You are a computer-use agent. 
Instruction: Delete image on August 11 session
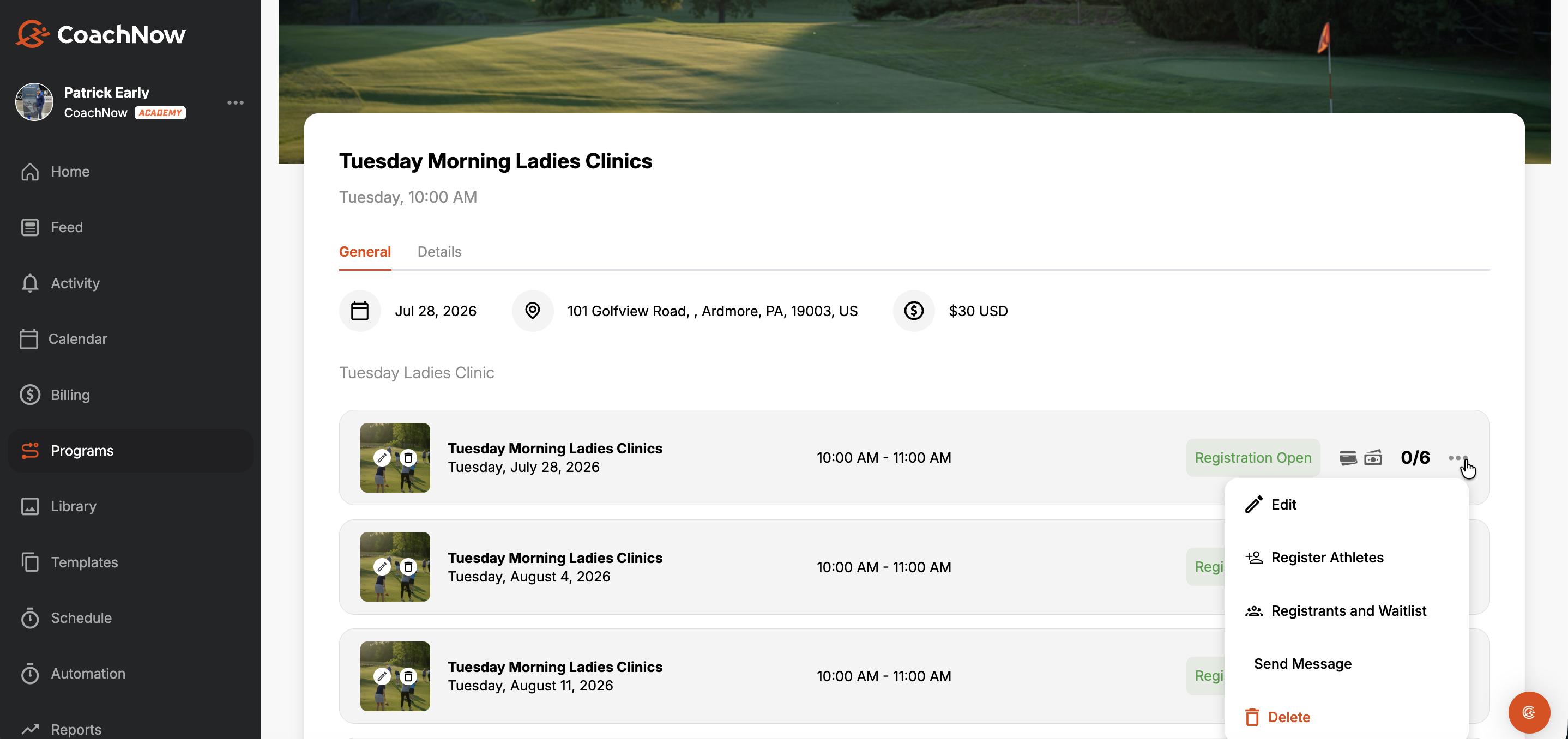click(x=408, y=676)
